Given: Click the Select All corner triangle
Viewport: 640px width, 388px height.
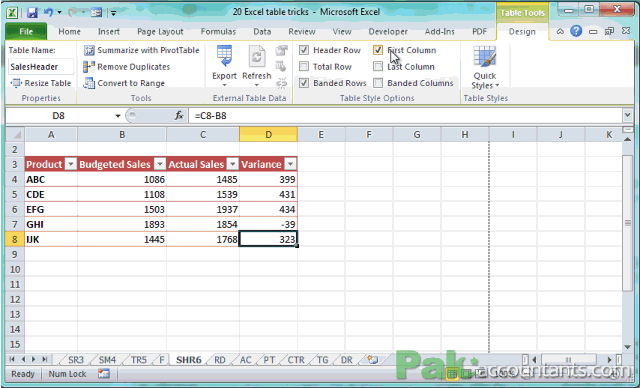Looking at the screenshot, I should (x=16, y=134).
